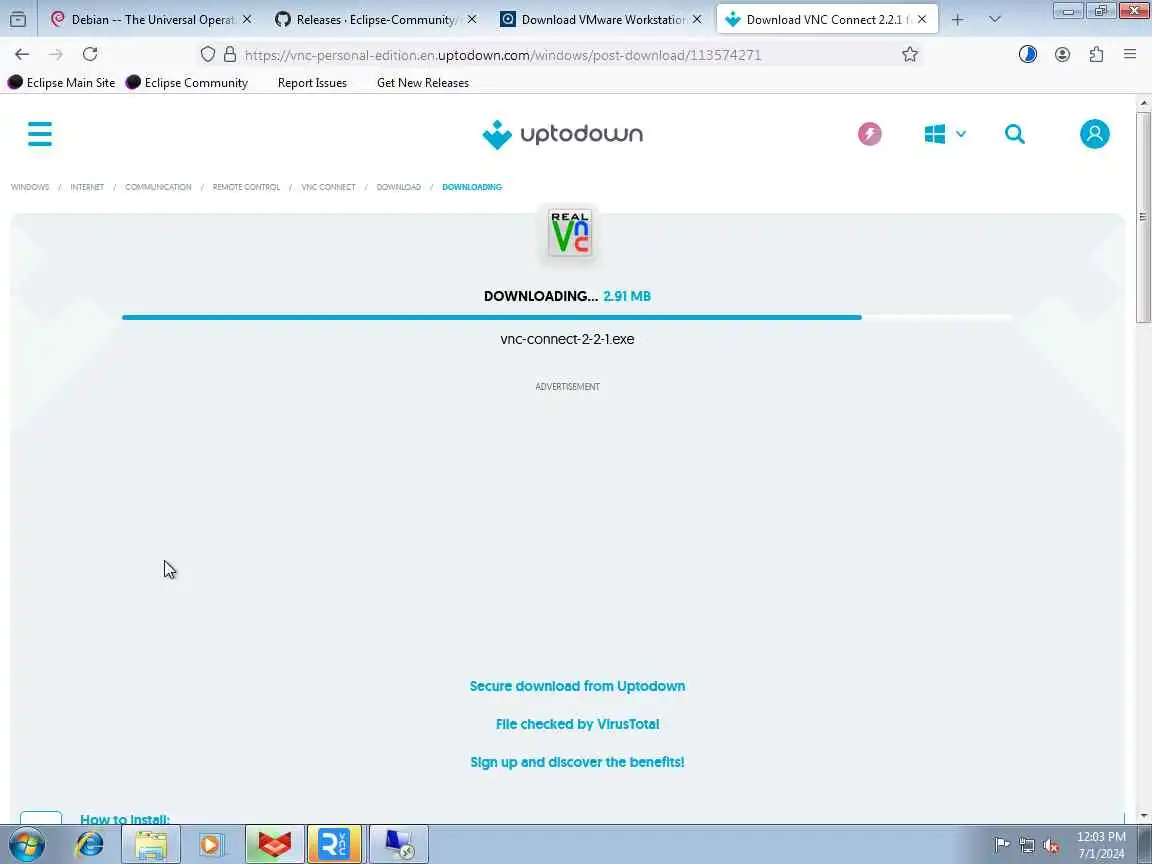Image resolution: width=1152 pixels, height=864 pixels.
Task: Go to REMOTE CONTROL breadcrumb
Action: click(246, 187)
